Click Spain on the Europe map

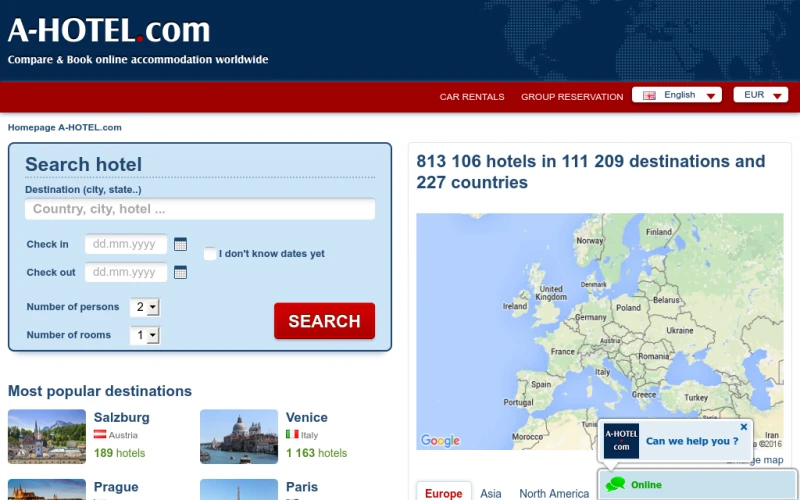pyautogui.click(x=541, y=384)
